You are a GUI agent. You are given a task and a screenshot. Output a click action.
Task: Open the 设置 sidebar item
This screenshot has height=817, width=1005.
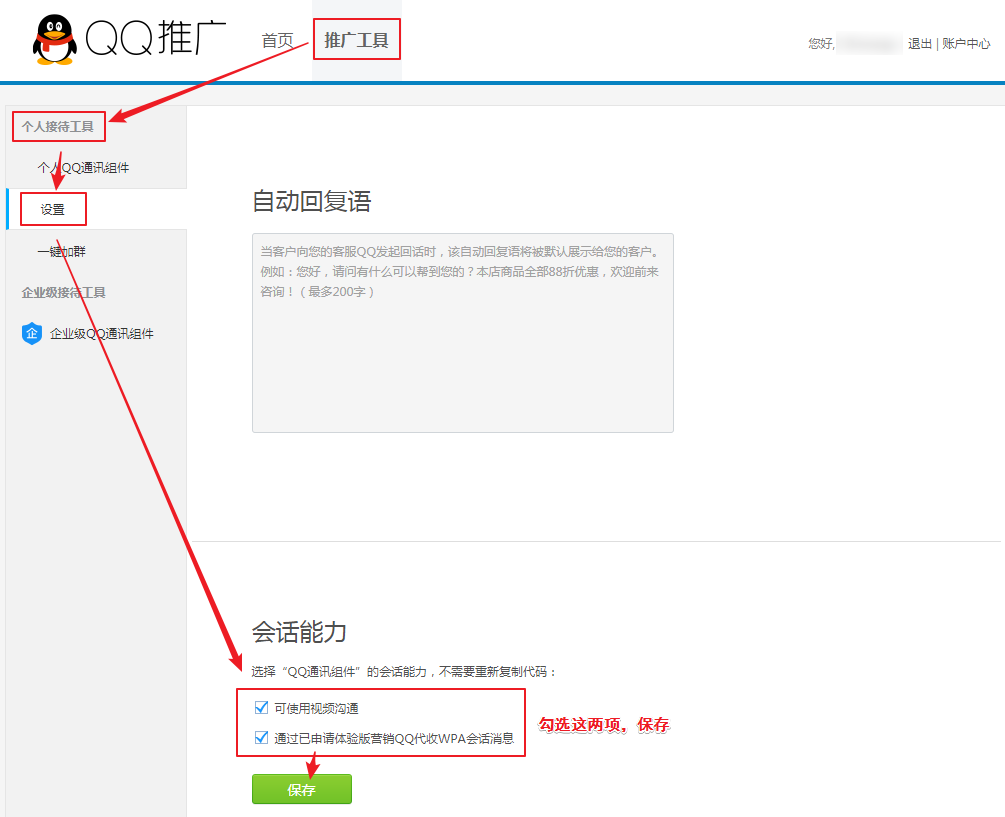point(53,210)
